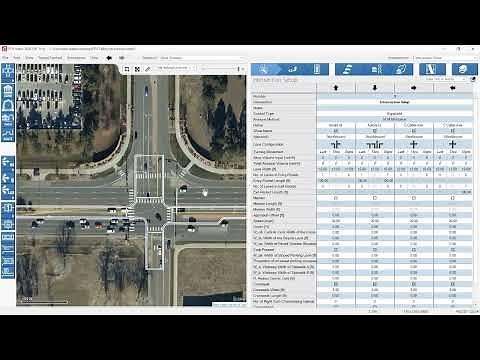Toggle Median checkbox in the westbound column
The image size is (480, 360).
pyautogui.click(x=453, y=198)
